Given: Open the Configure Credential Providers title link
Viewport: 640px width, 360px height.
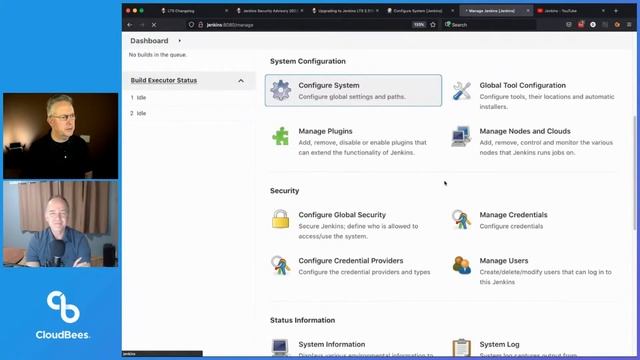Looking at the screenshot, I should pos(351,260).
